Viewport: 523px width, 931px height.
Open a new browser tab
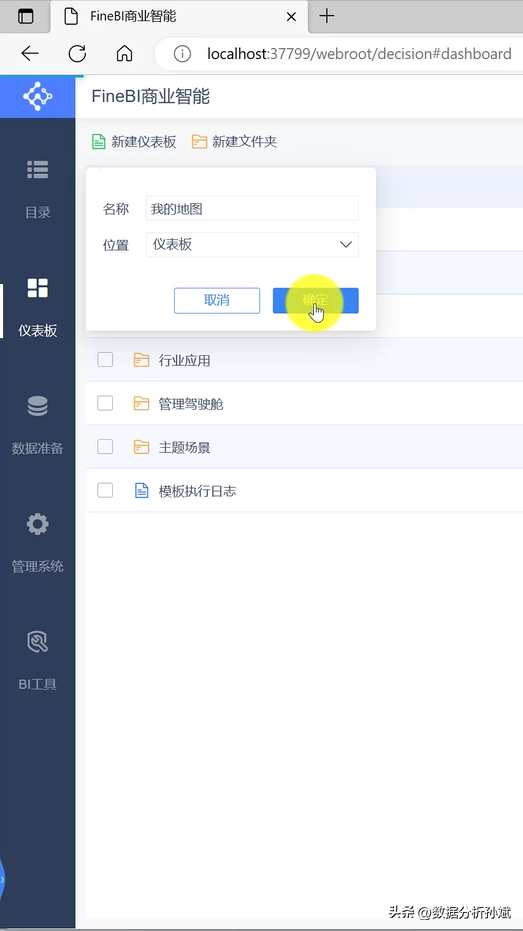point(327,16)
